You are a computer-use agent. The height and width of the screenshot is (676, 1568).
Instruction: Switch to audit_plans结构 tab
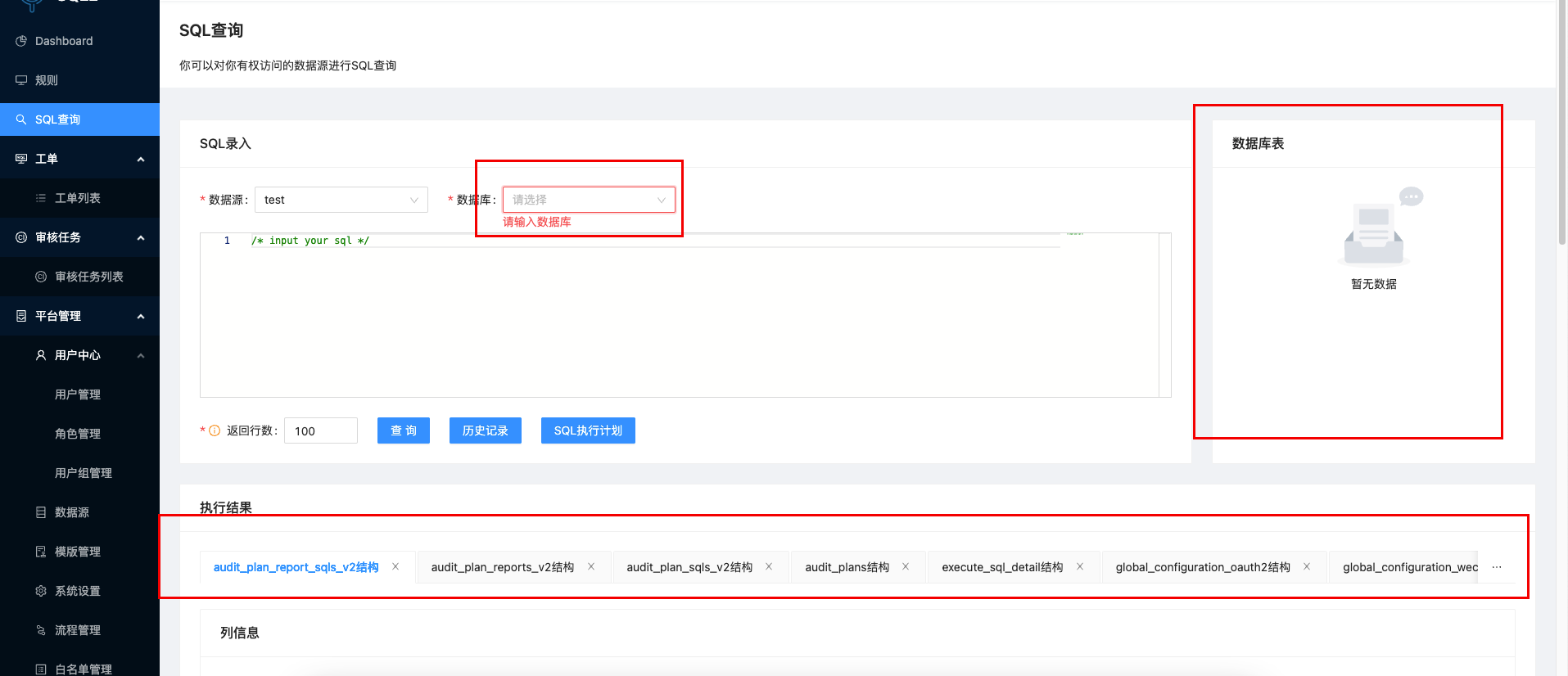pos(847,567)
